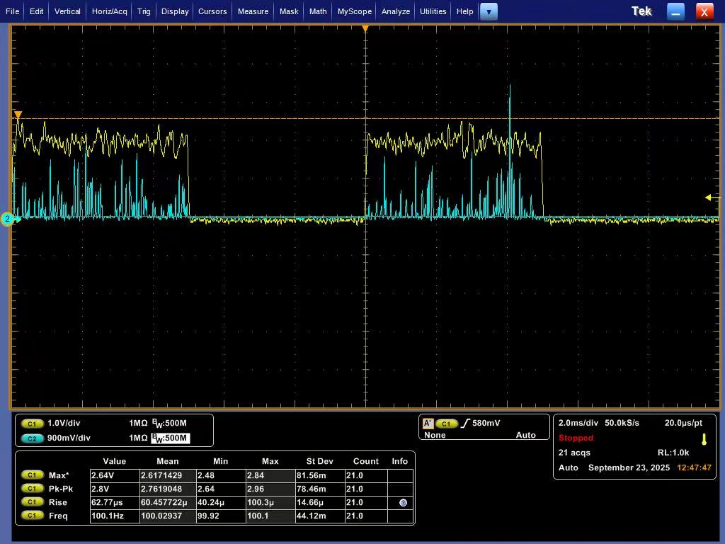725x544 pixels.
Task: Click the 12:47:47 time readout
Action: coord(694,467)
